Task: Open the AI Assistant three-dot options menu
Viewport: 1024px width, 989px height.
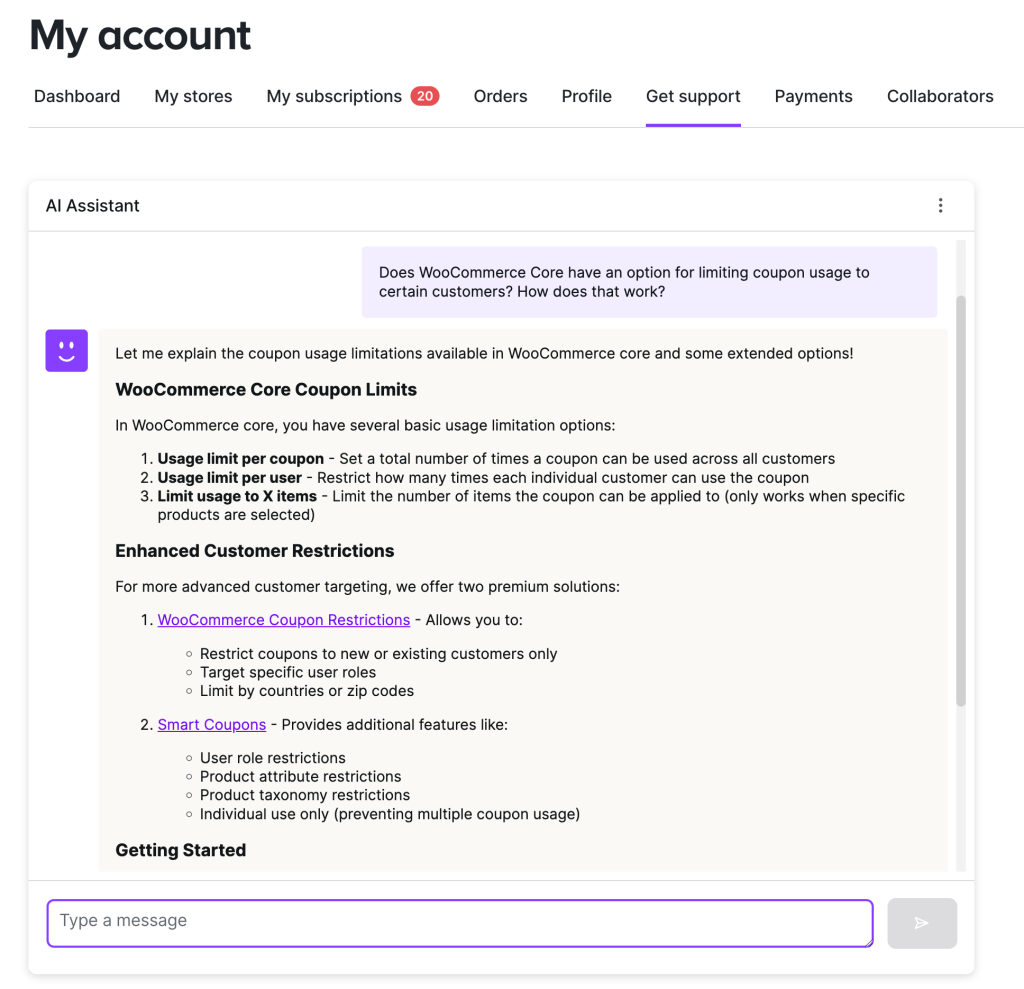Action: tap(940, 206)
